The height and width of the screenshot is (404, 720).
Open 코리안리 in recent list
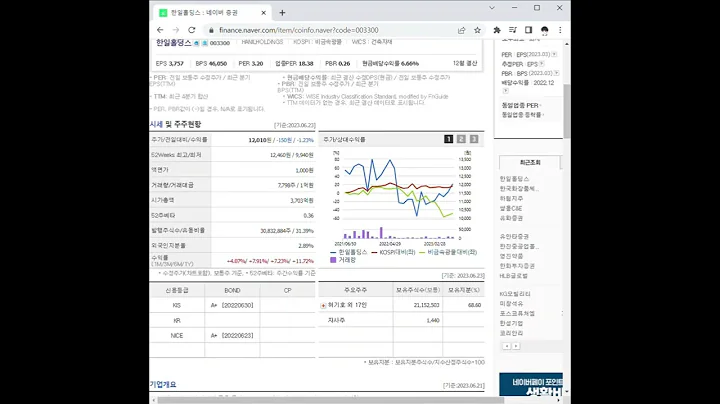click(x=511, y=333)
